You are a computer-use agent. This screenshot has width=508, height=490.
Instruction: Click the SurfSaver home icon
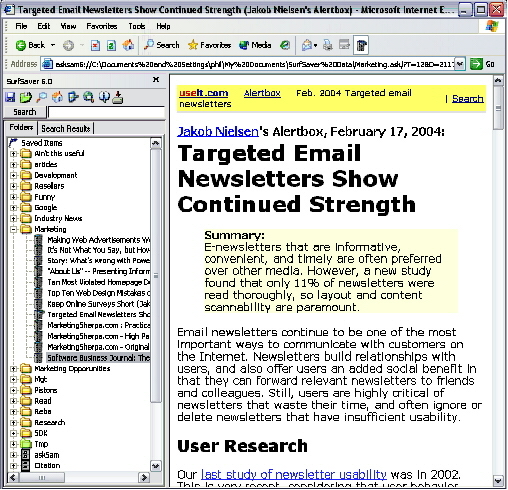tap(57, 97)
